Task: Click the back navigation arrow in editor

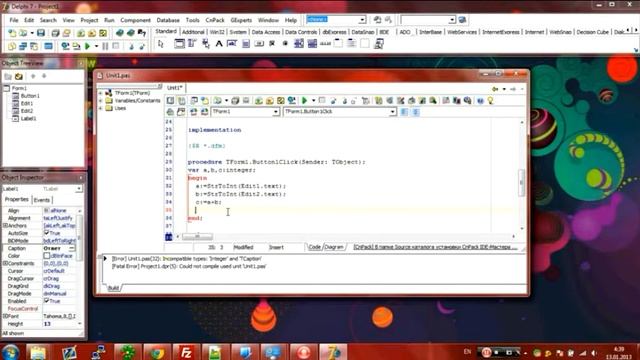Action: (495, 89)
